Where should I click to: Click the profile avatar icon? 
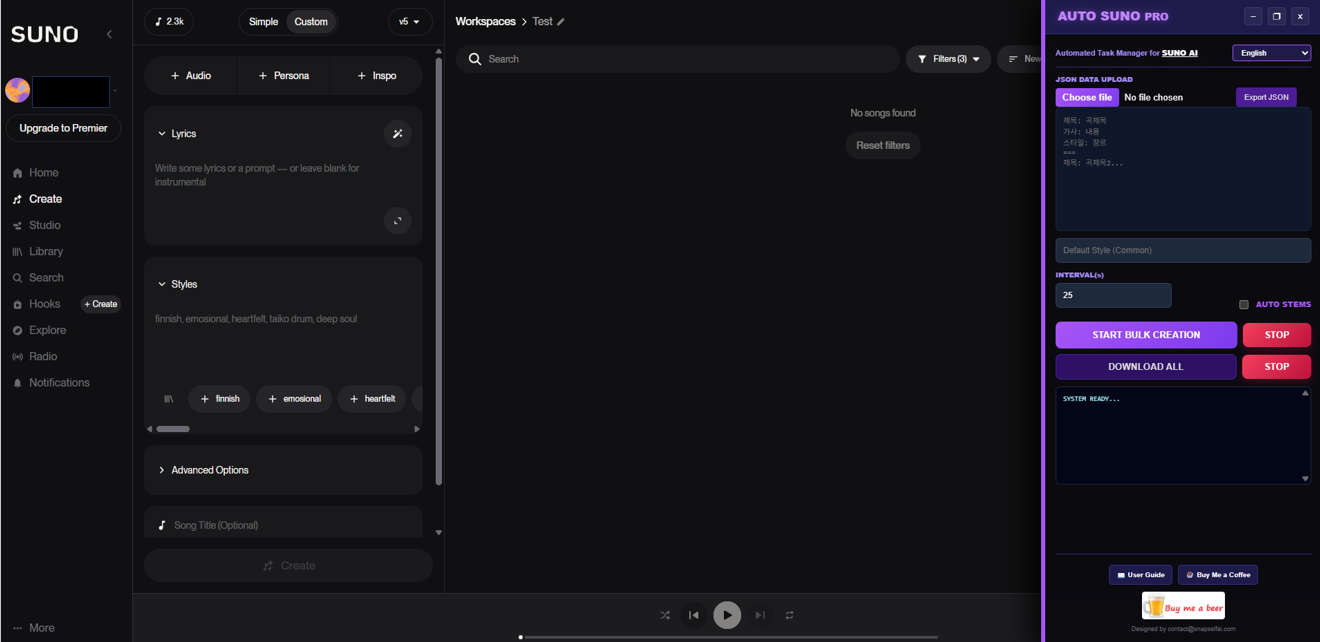(18, 90)
